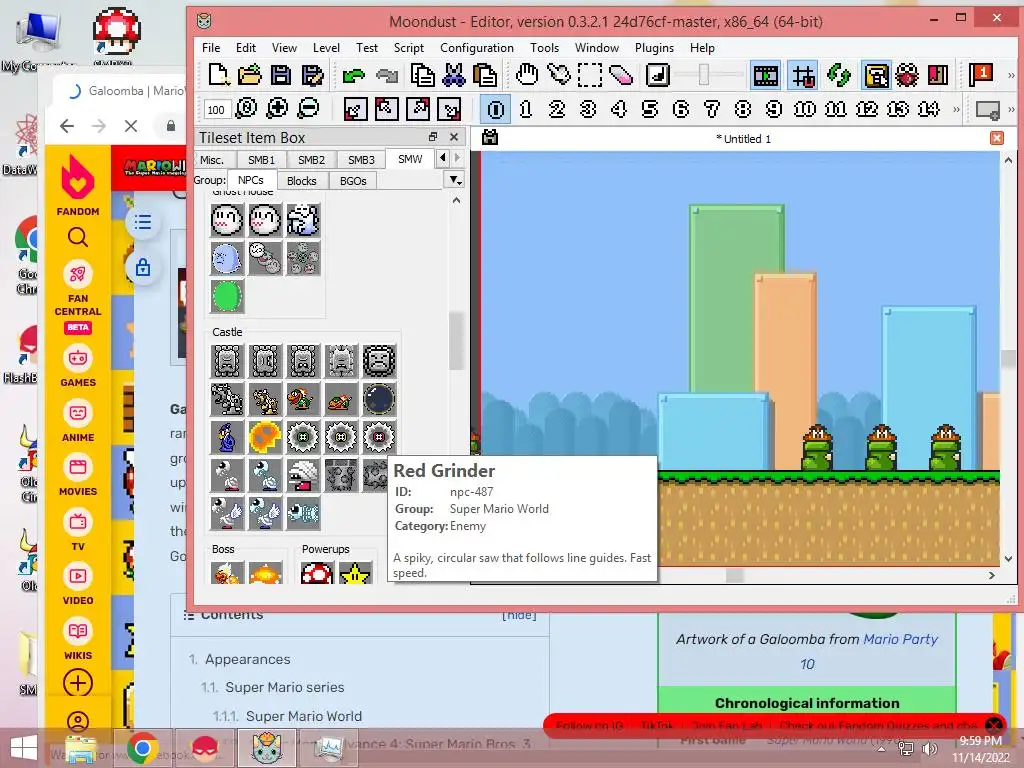Switch to section 0 button
This screenshot has height=768, width=1024.
495,108
